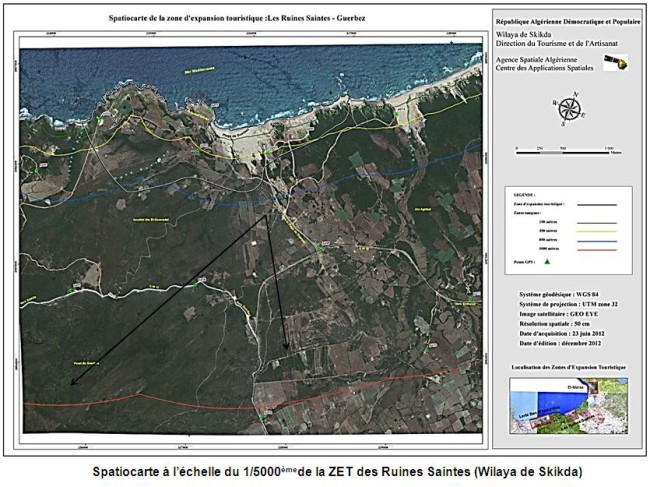Click the caption 'Spatiocarte à l'échelle du 1/5000'

(325, 470)
